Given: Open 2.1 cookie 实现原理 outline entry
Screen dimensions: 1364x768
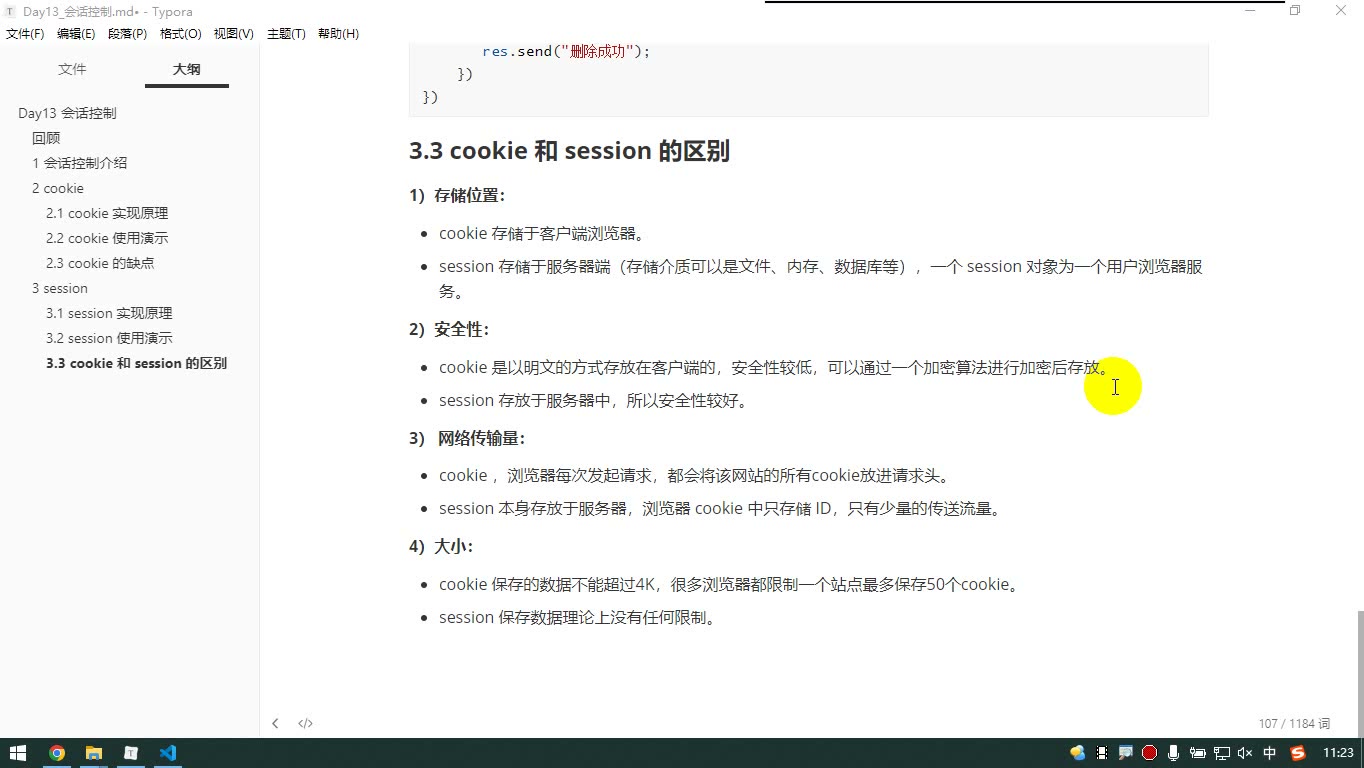Looking at the screenshot, I should point(107,213).
